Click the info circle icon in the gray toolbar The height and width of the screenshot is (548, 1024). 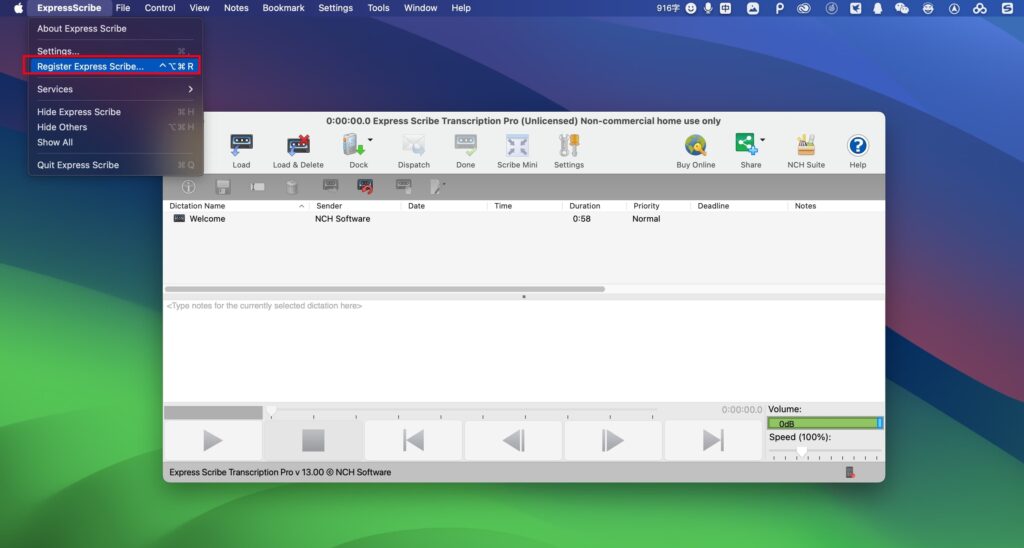[x=188, y=187]
